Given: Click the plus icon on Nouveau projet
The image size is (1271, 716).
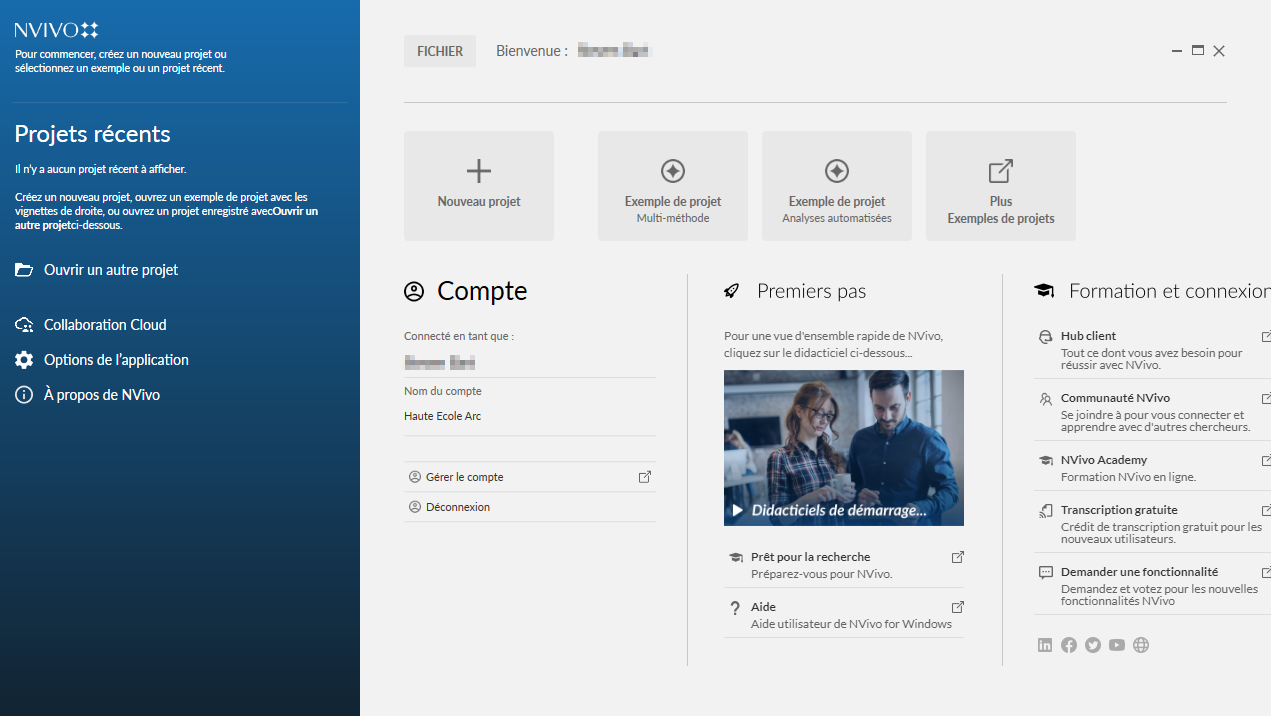Looking at the screenshot, I should tap(479, 171).
